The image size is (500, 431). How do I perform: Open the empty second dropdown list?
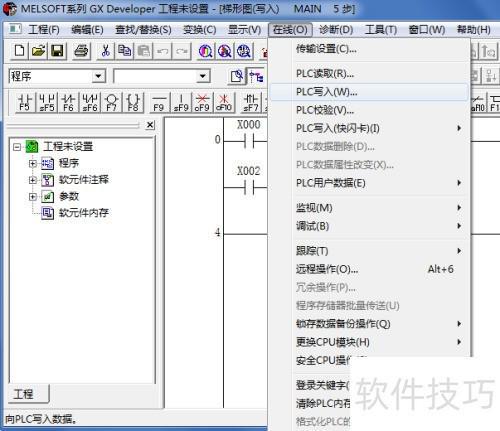[202, 76]
